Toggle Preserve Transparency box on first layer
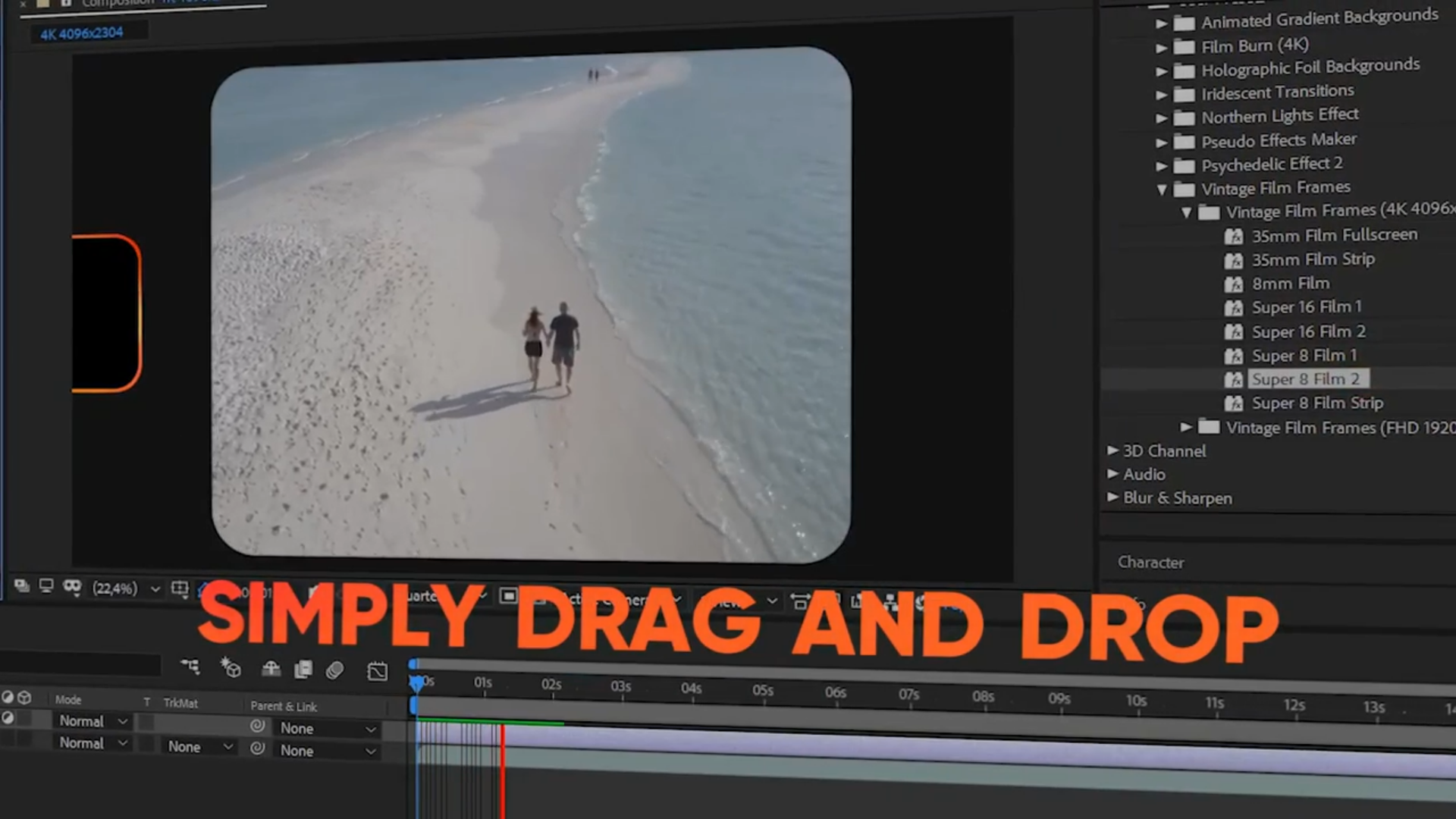 [x=146, y=723]
